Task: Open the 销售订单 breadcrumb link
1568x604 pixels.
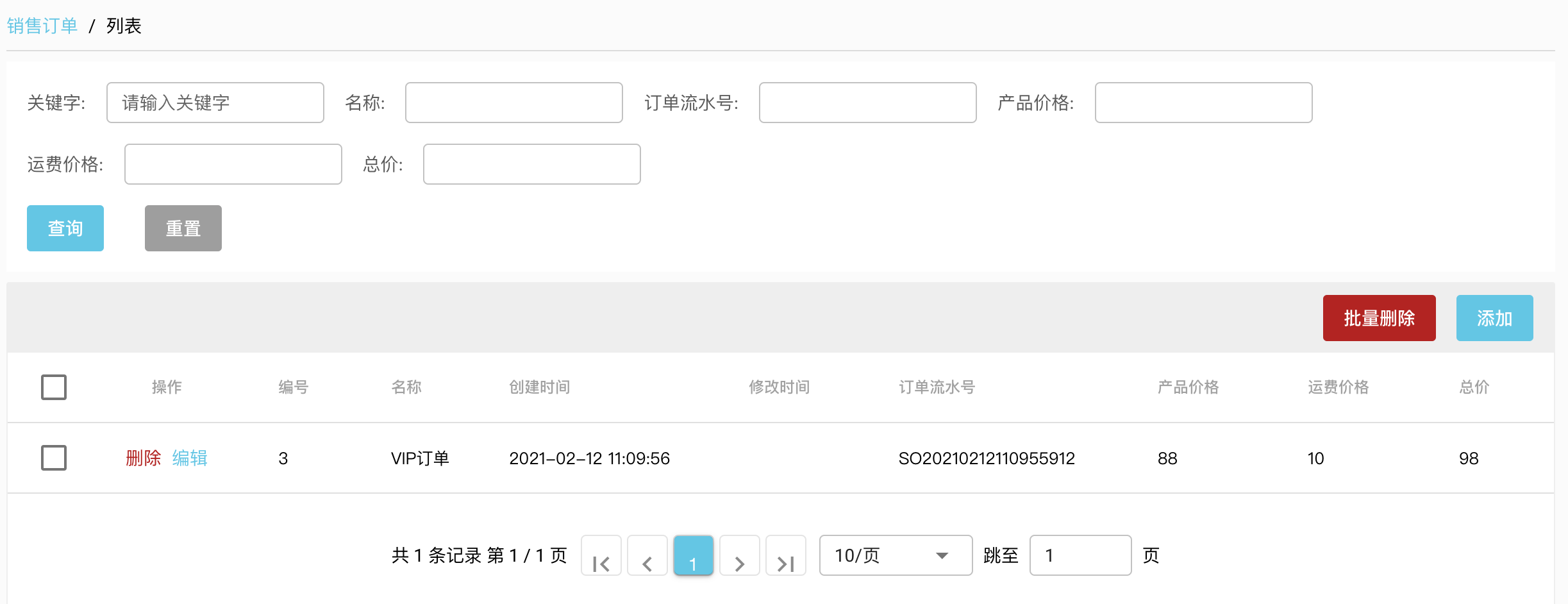Action: coord(42,26)
